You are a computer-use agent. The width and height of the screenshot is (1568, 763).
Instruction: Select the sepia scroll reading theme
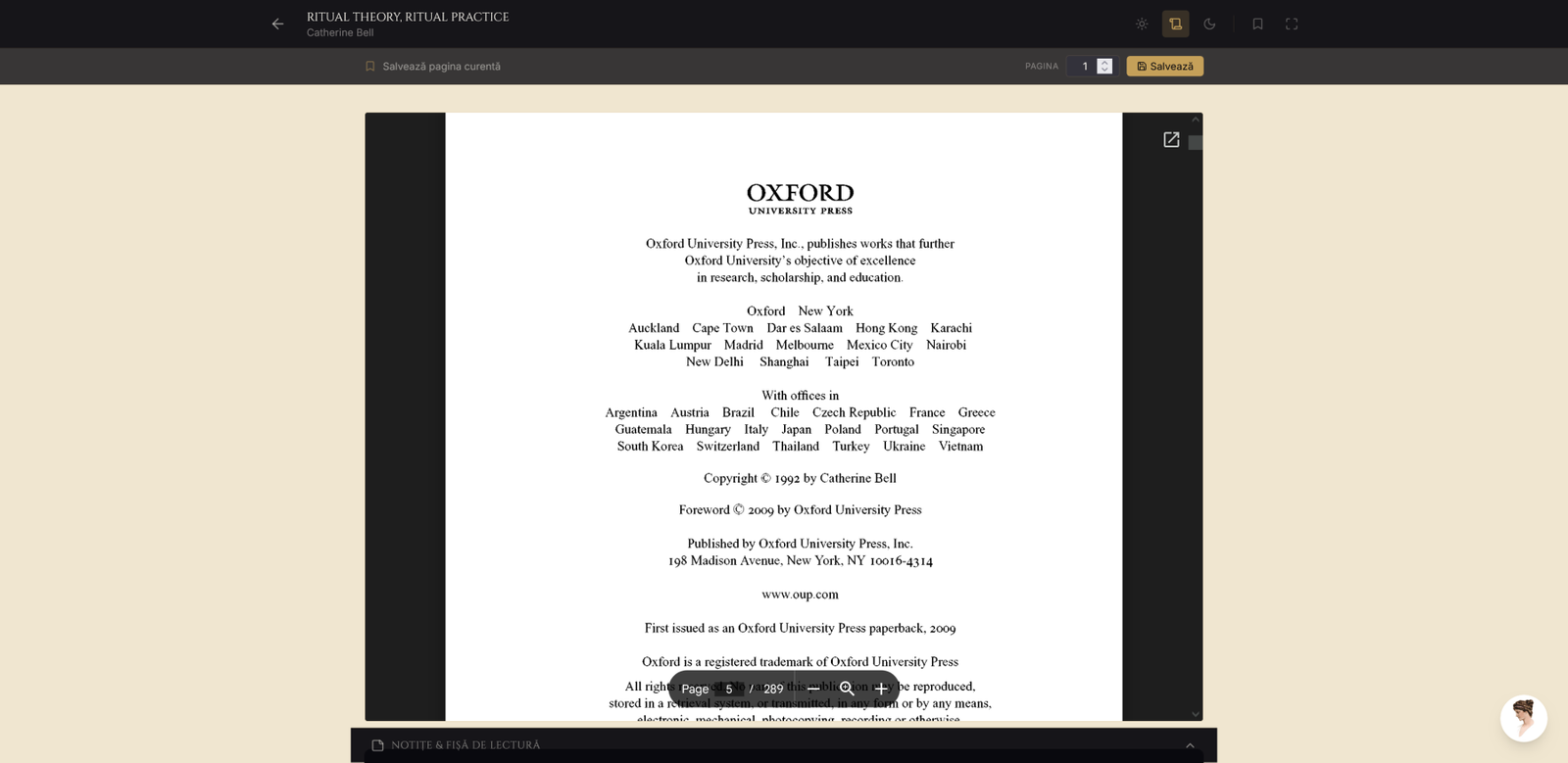[1176, 24]
